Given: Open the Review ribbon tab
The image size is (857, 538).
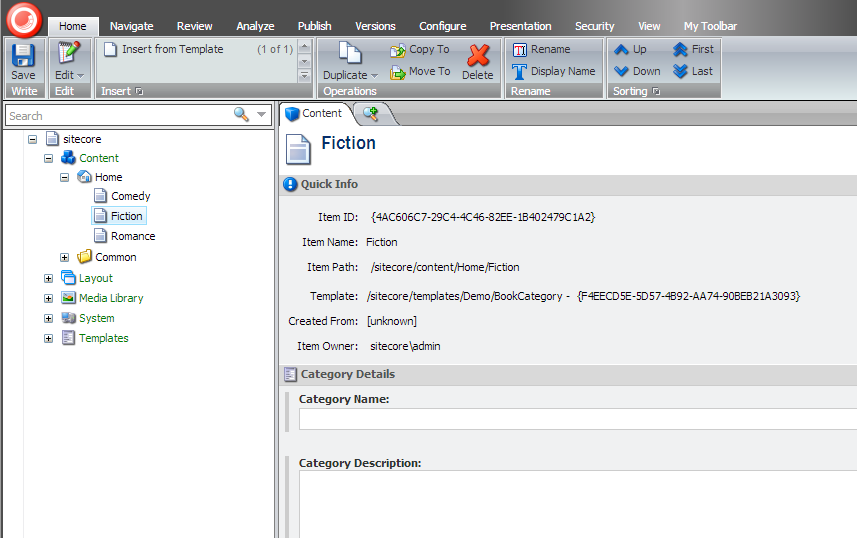Looking at the screenshot, I should (x=195, y=26).
